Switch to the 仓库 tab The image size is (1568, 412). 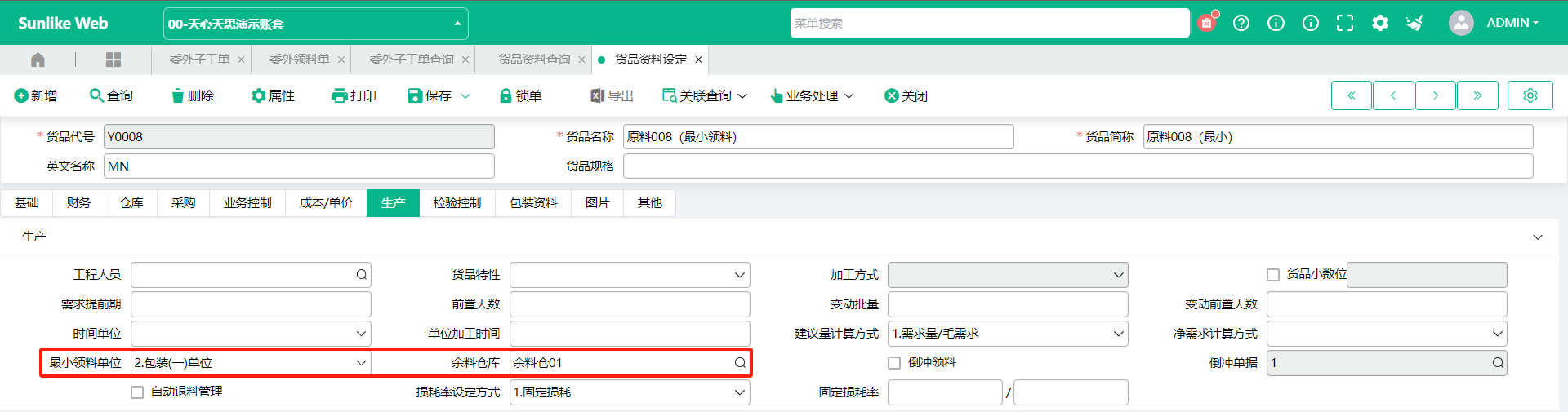point(131,203)
